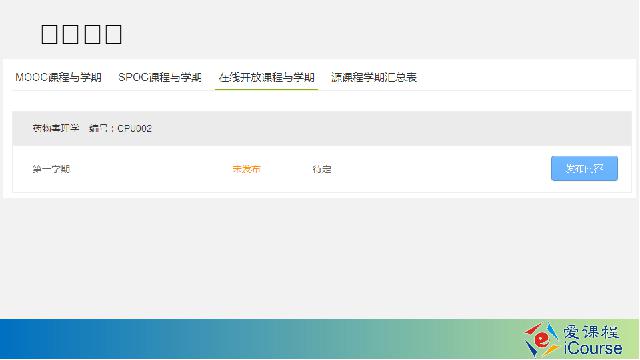The height and width of the screenshot is (360, 640).
Task: Open the SPOC课程与学期 tab
Action: (x=160, y=77)
